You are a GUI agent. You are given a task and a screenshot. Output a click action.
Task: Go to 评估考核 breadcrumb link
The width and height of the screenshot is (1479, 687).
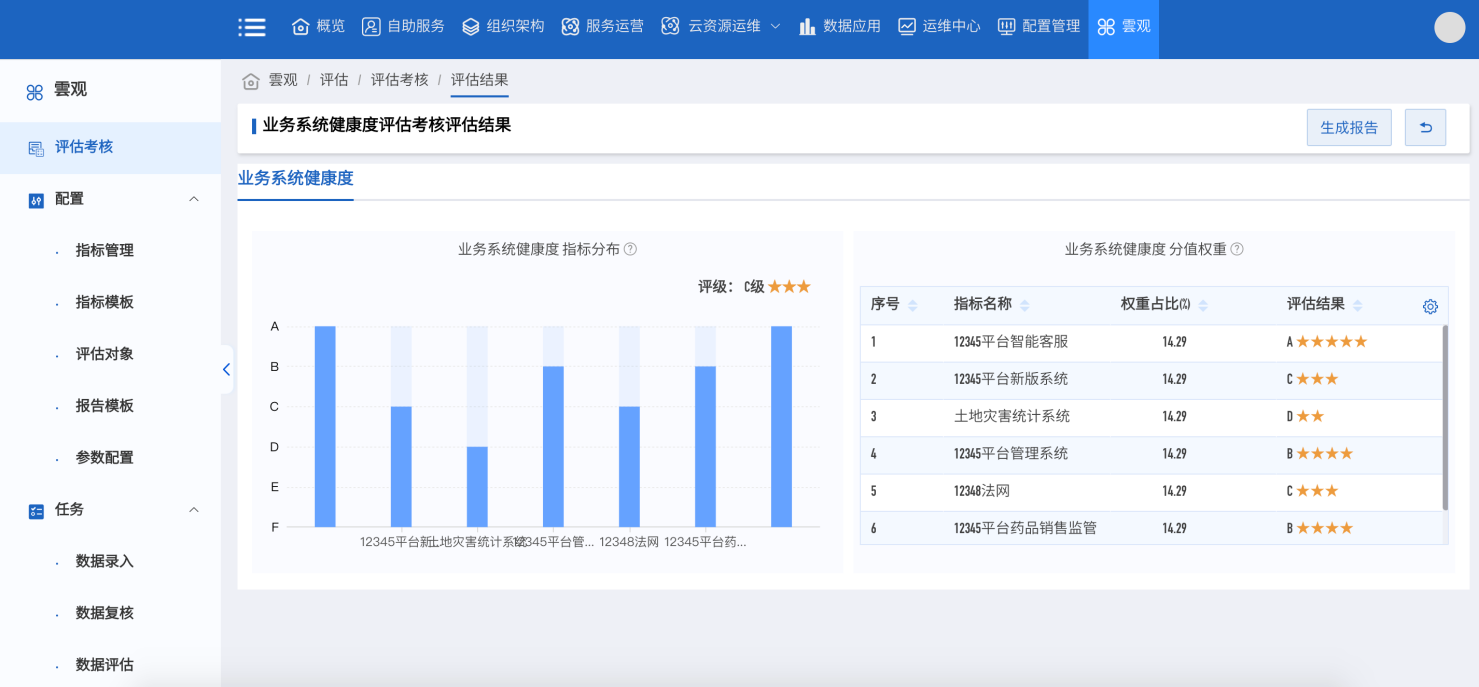click(399, 80)
